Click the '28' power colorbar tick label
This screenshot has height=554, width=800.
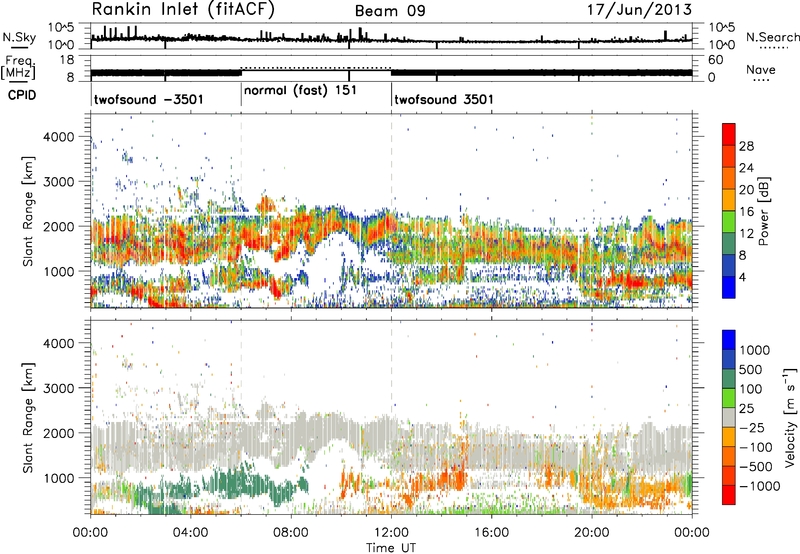(x=746, y=146)
